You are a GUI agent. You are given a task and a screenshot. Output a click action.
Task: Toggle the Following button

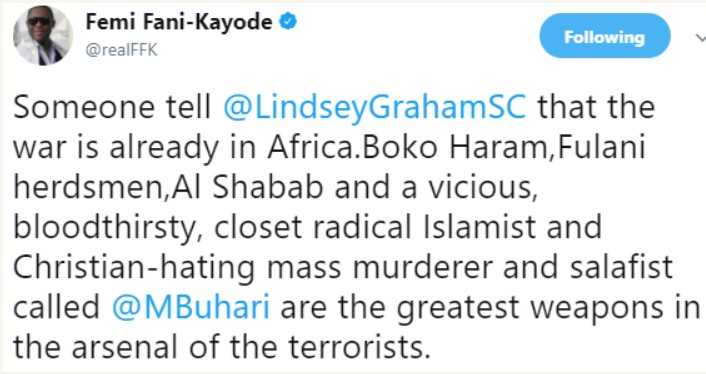[x=605, y=36]
